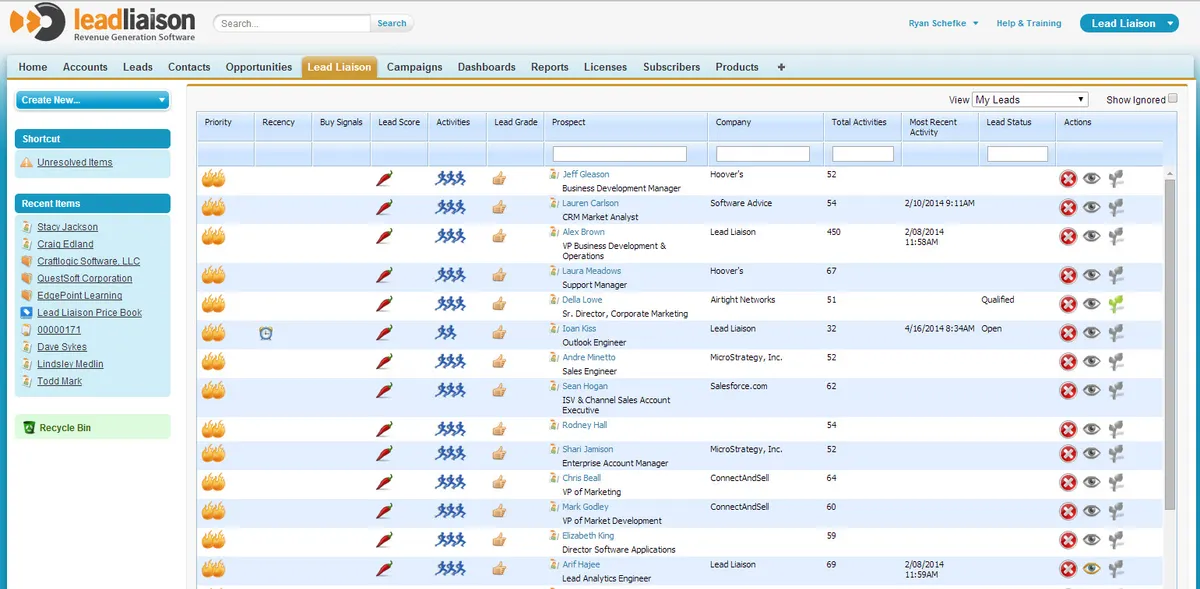
Task: Click the running figures activities icon for Alex Brown
Action: pyautogui.click(x=450, y=237)
